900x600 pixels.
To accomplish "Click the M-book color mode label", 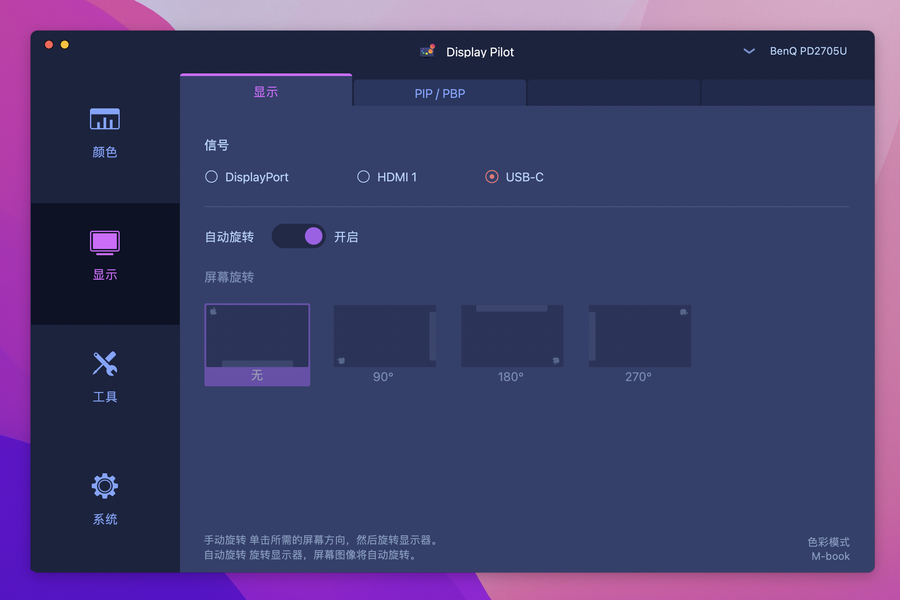I will pyautogui.click(x=830, y=556).
